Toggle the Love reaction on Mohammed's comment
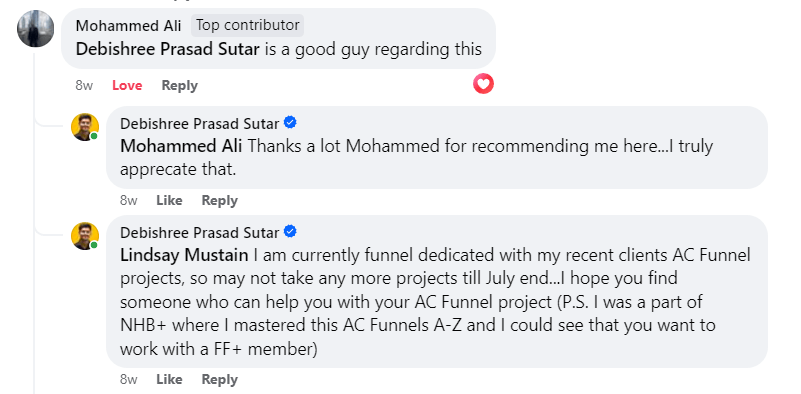This screenshot has height=394, width=801. (x=127, y=85)
